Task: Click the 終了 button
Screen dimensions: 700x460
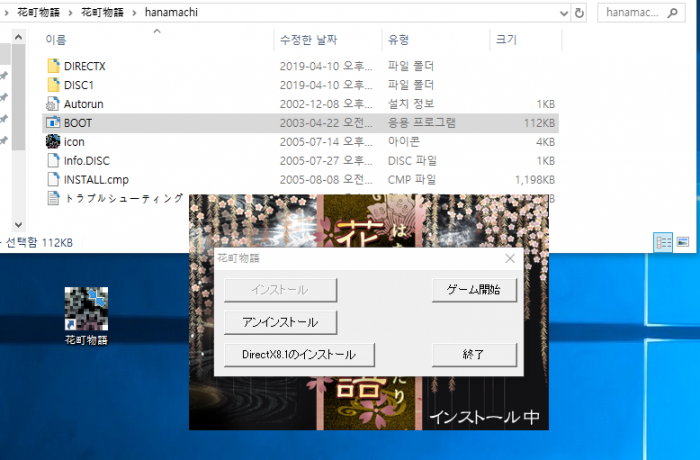Action: click(x=474, y=355)
